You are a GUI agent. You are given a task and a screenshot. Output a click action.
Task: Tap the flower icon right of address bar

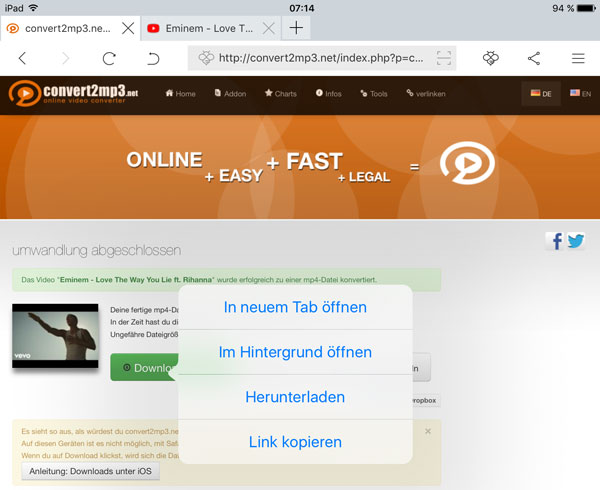click(491, 58)
